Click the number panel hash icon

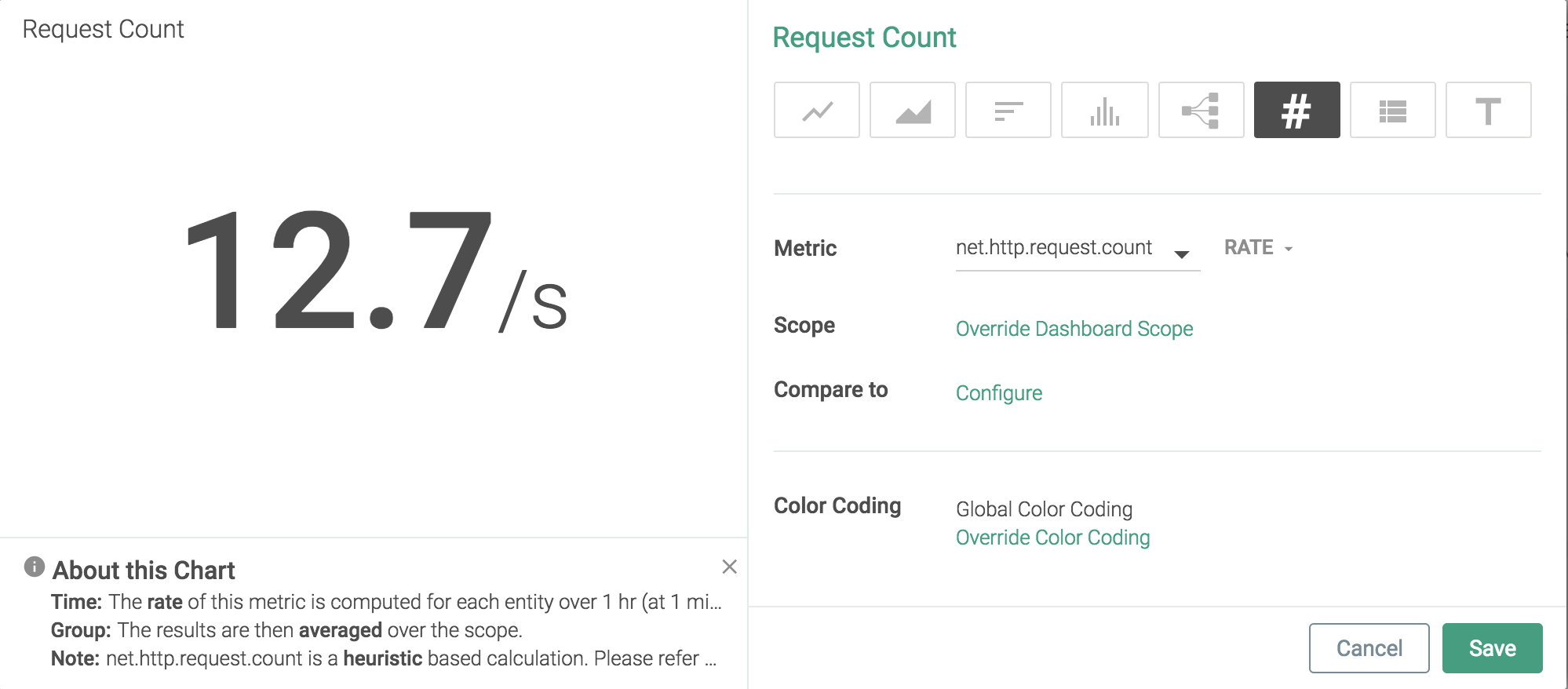coord(1297,110)
